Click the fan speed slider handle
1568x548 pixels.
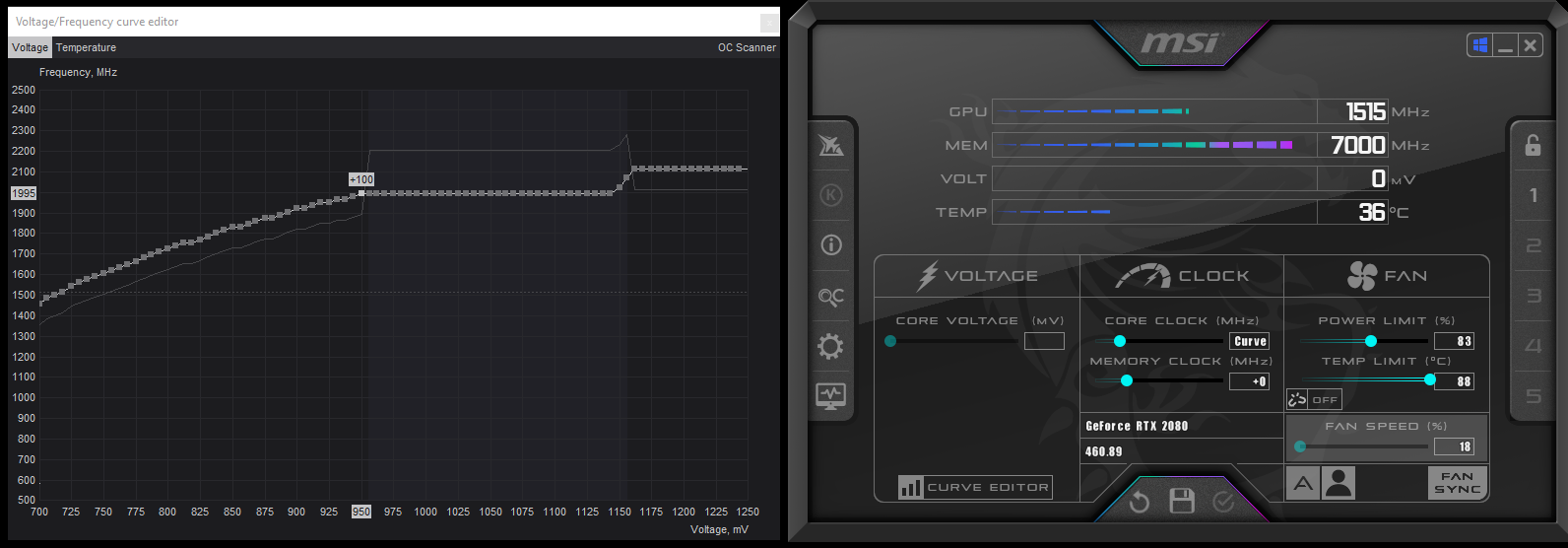click(x=1300, y=446)
